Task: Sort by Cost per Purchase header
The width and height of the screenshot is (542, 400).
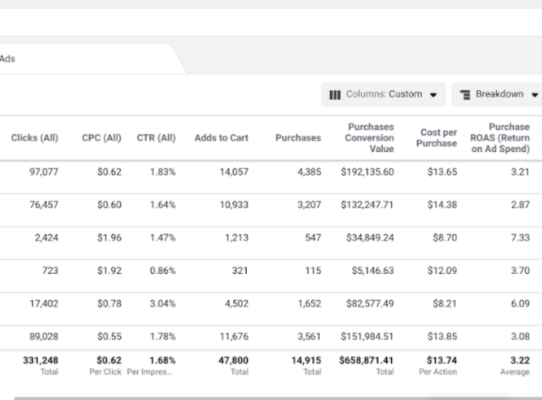Action: point(437,138)
